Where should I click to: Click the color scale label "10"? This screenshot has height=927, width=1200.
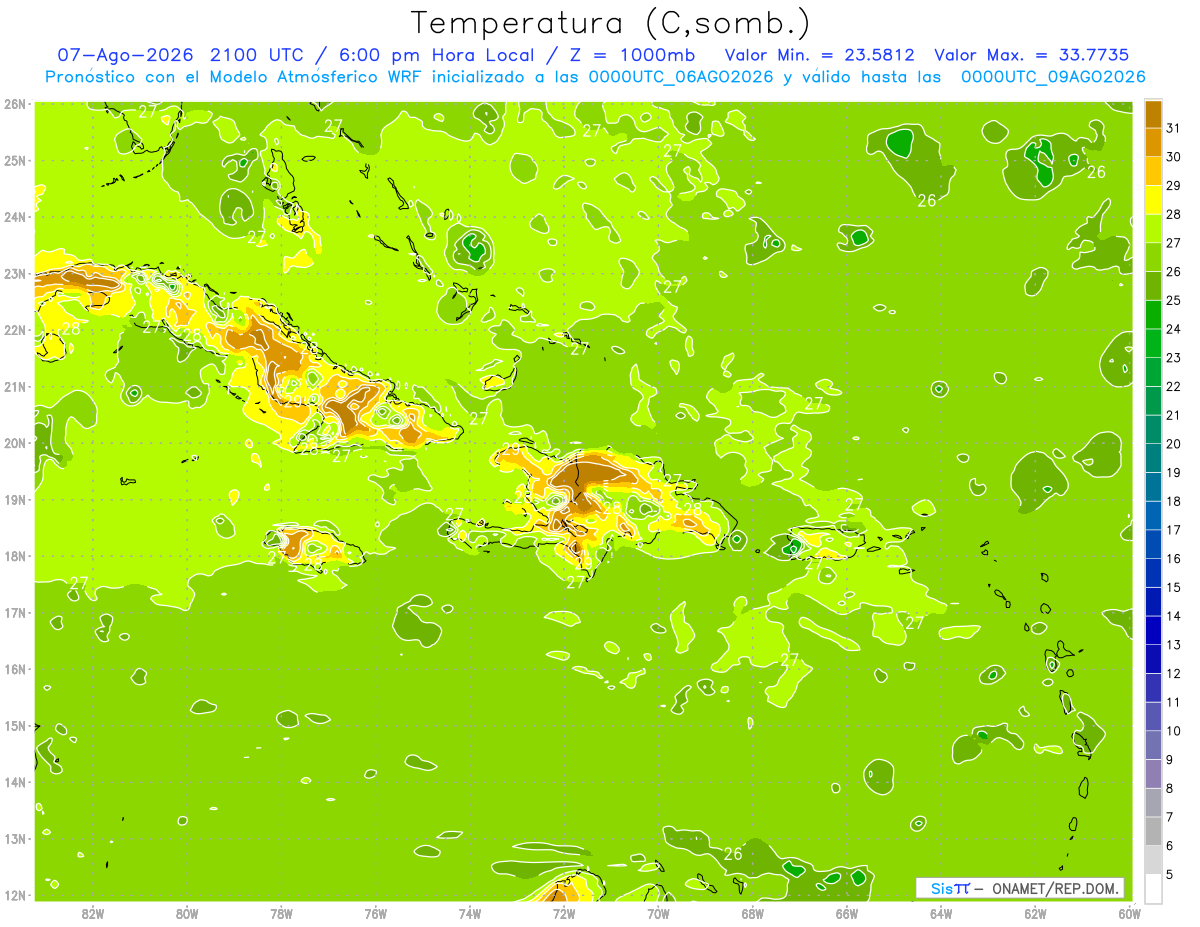pyautogui.click(x=1173, y=731)
